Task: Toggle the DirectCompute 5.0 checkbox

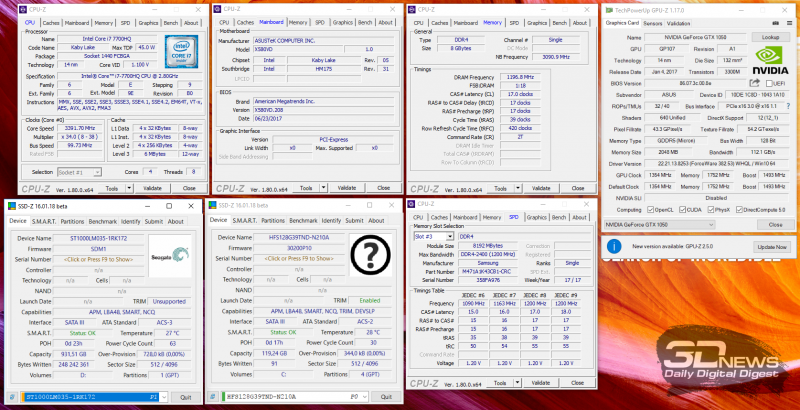Action: pos(739,210)
